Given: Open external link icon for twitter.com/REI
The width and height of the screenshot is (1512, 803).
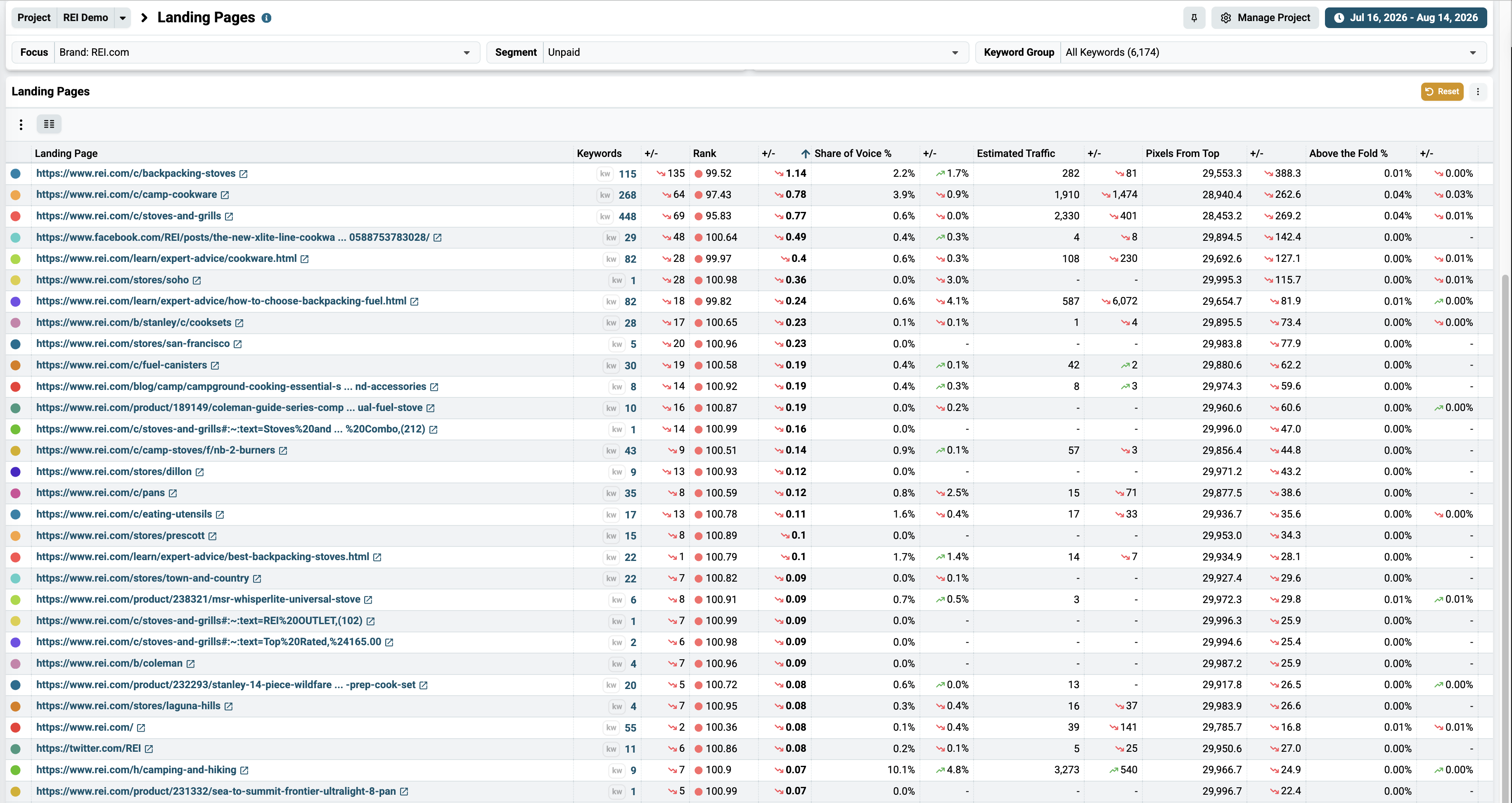Looking at the screenshot, I should pyautogui.click(x=149, y=749).
